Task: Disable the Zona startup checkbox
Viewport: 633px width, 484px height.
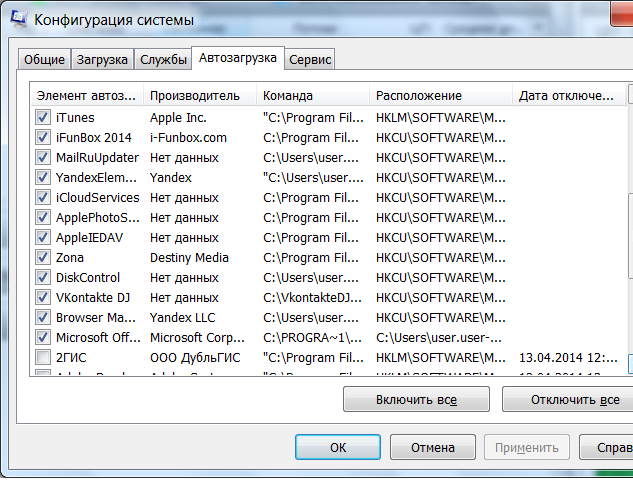Action: [x=43, y=257]
